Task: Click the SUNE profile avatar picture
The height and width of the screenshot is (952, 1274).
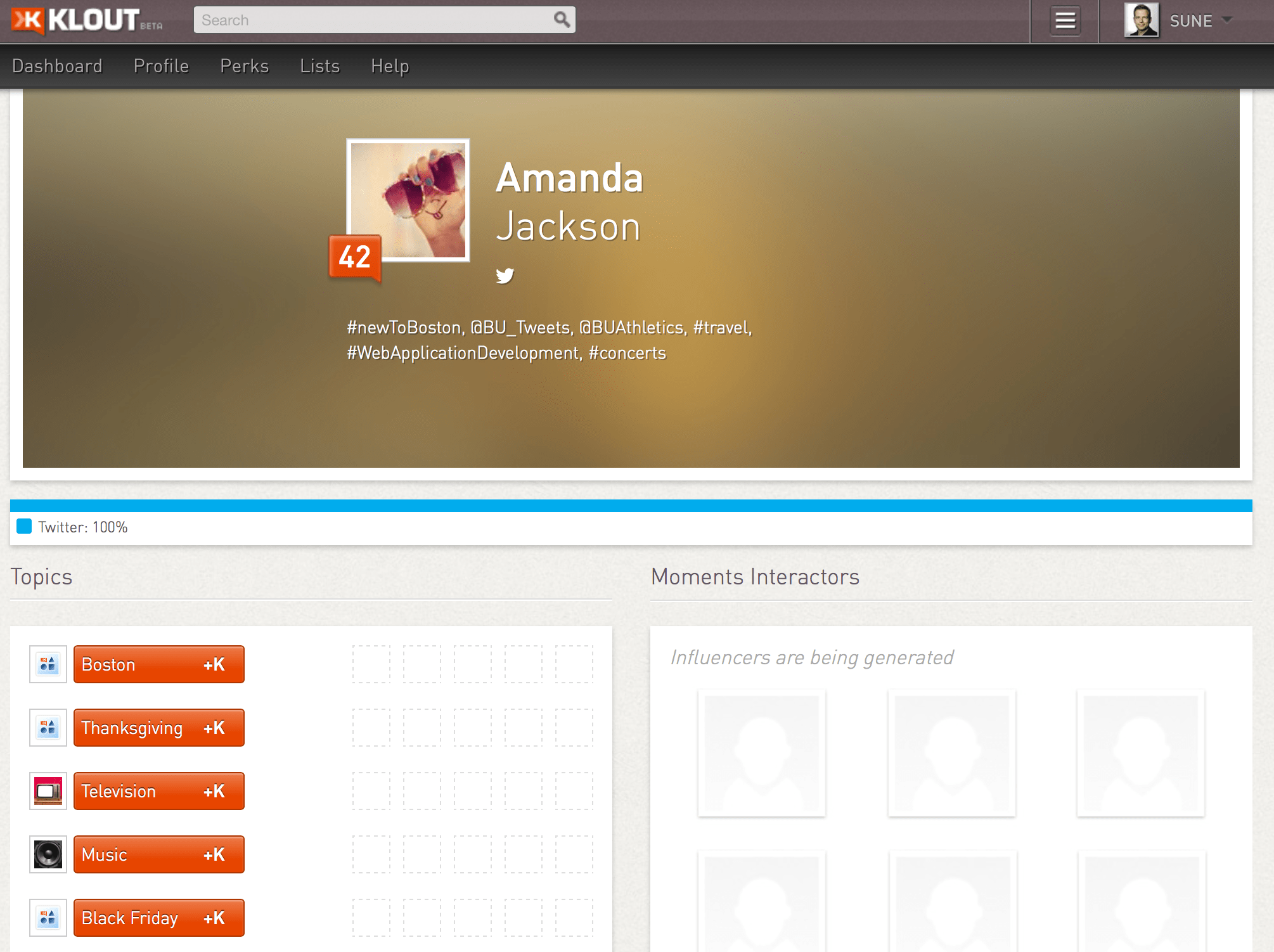Action: pyautogui.click(x=1141, y=20)
